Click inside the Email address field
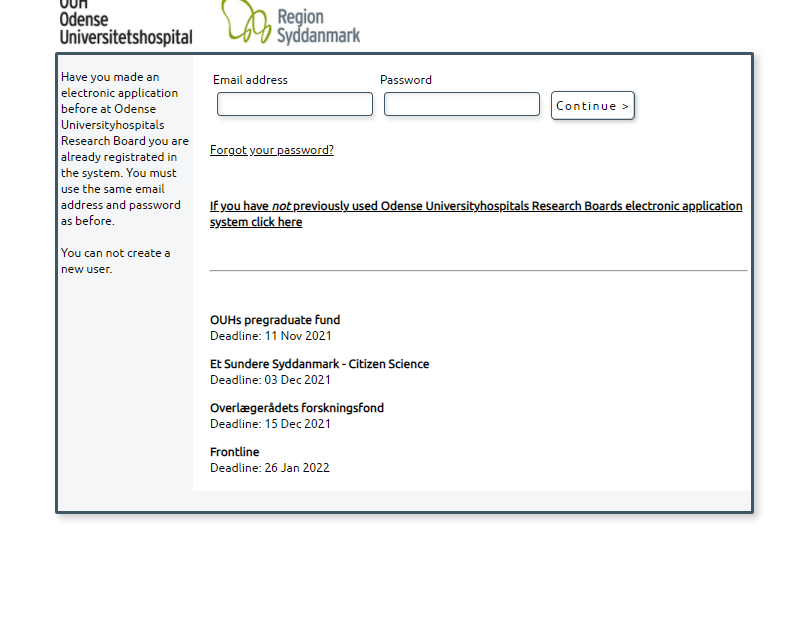Screen dimensions: 804x643 point(294,103)
